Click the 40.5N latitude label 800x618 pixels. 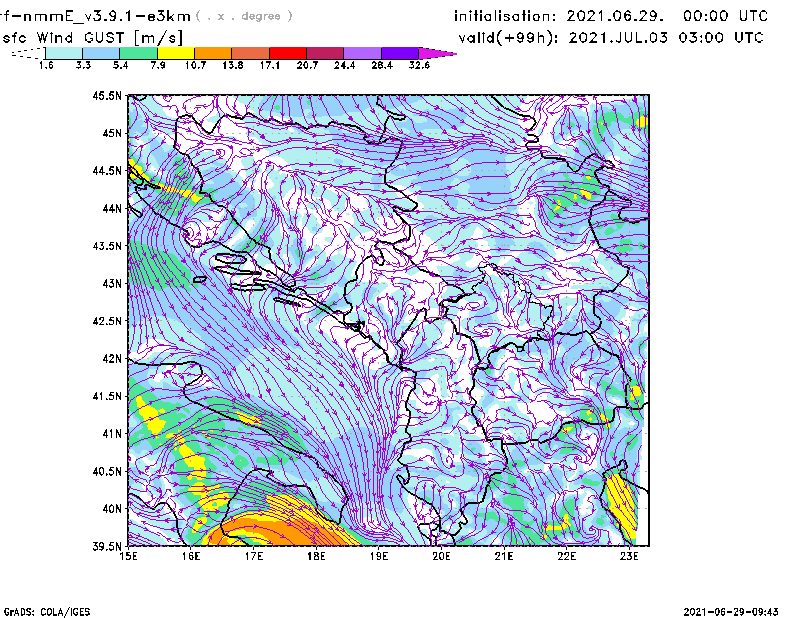pyautogui.click(x=107, y=472)
